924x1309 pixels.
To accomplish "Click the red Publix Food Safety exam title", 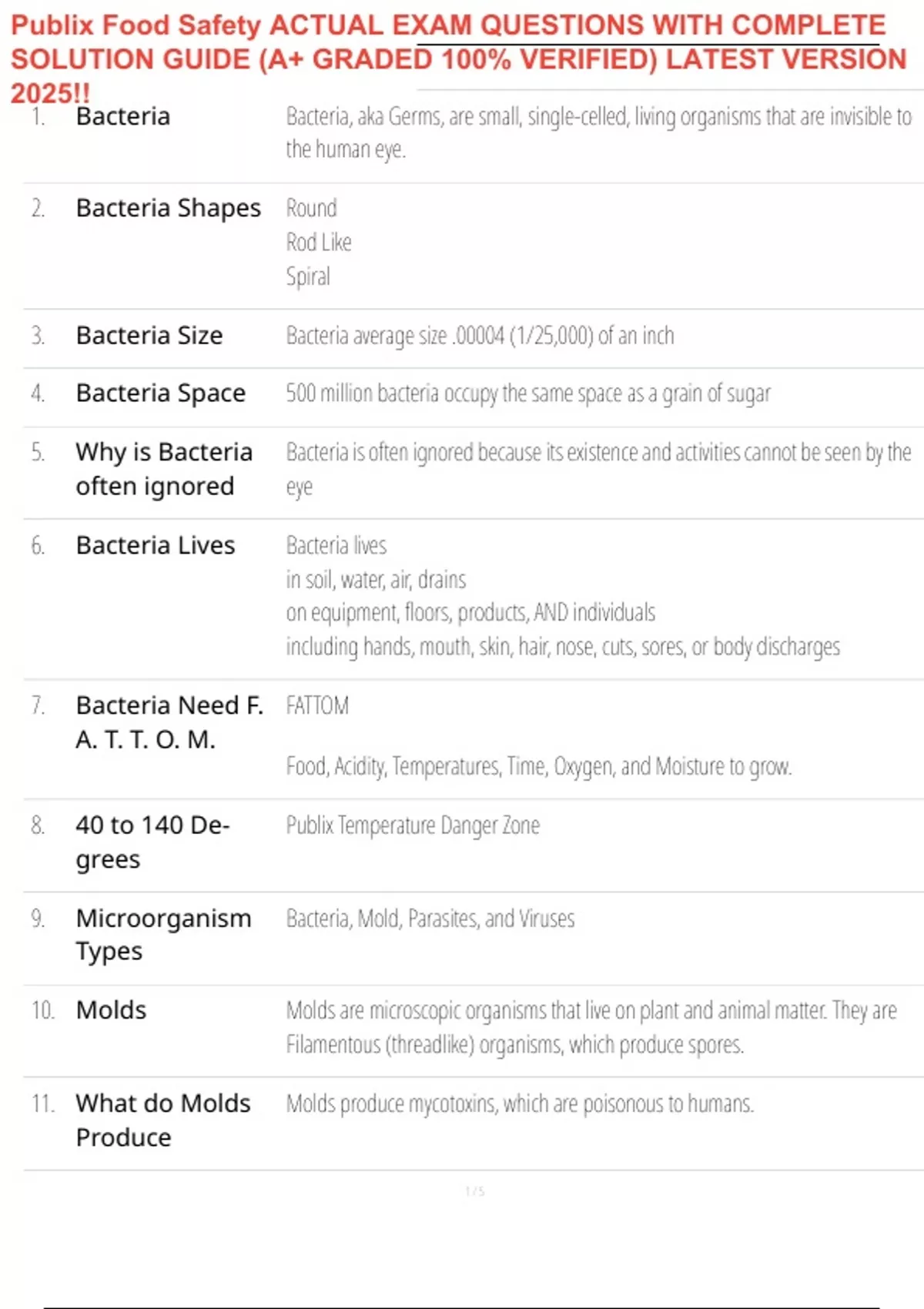I will [x=458, y=59].
